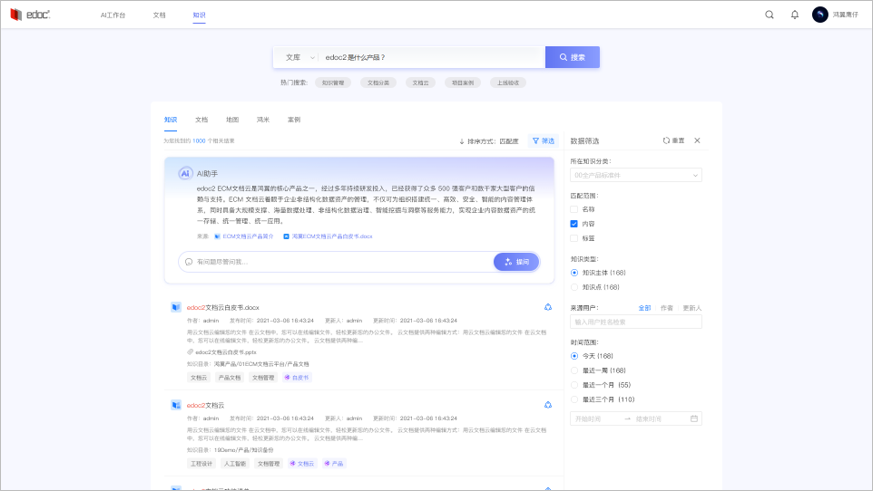
Task: Click the 重置 reset icon
Action: pyautogui.click(x=666, y=141)
